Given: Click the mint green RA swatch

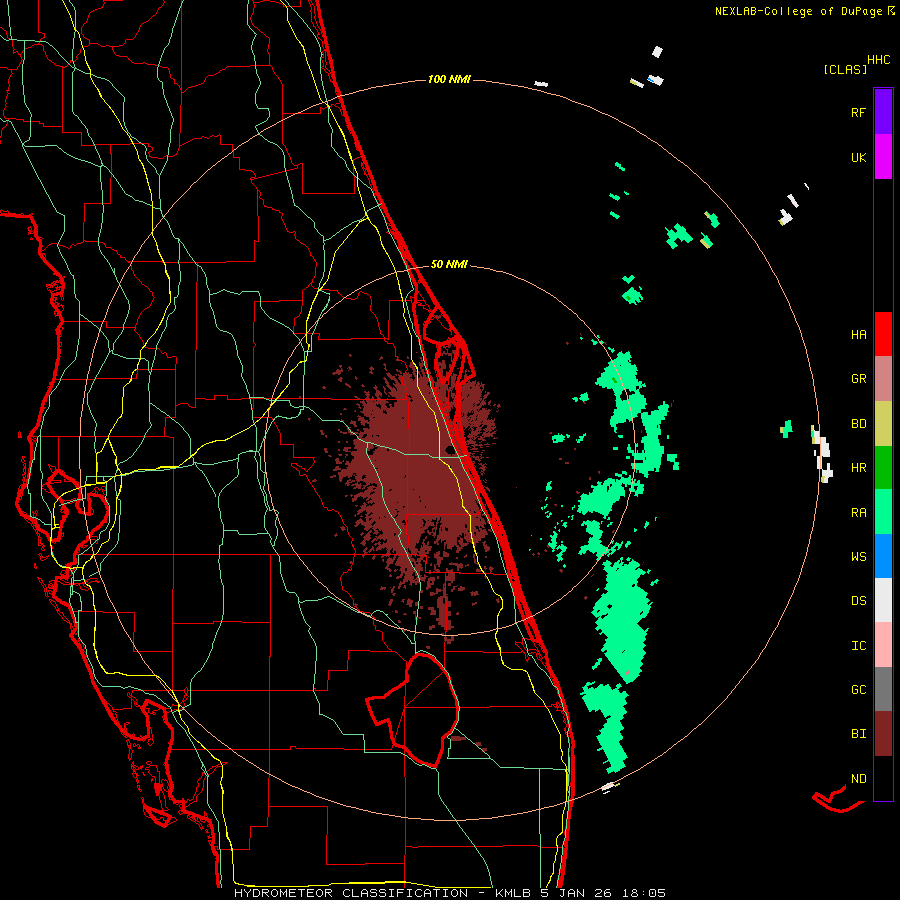Looking at the screenshot, I should [883, 512].
